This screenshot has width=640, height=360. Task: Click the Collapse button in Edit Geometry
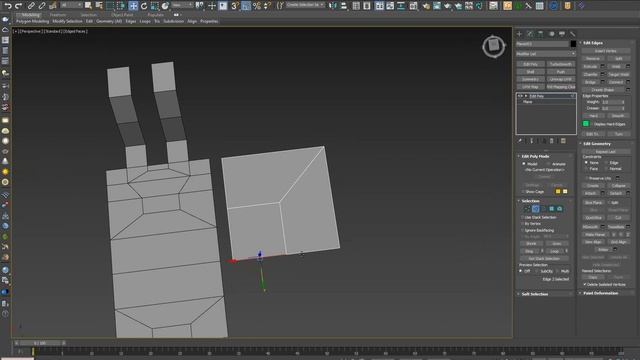tap(618, 186)
